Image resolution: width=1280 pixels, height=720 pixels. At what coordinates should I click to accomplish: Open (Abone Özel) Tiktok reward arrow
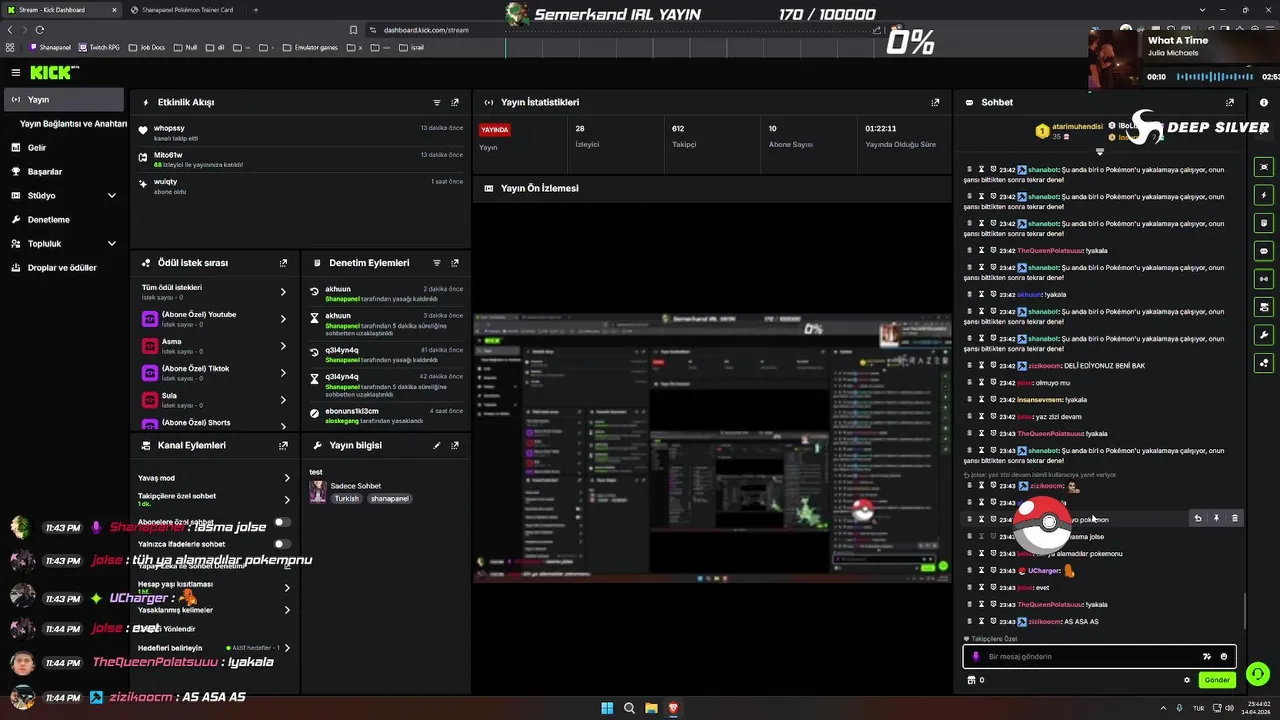pos(283,373)
